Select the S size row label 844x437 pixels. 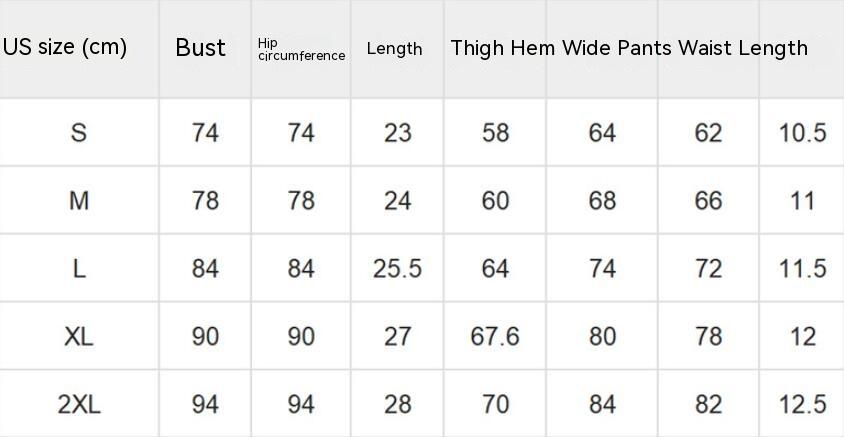pos(79,132)
